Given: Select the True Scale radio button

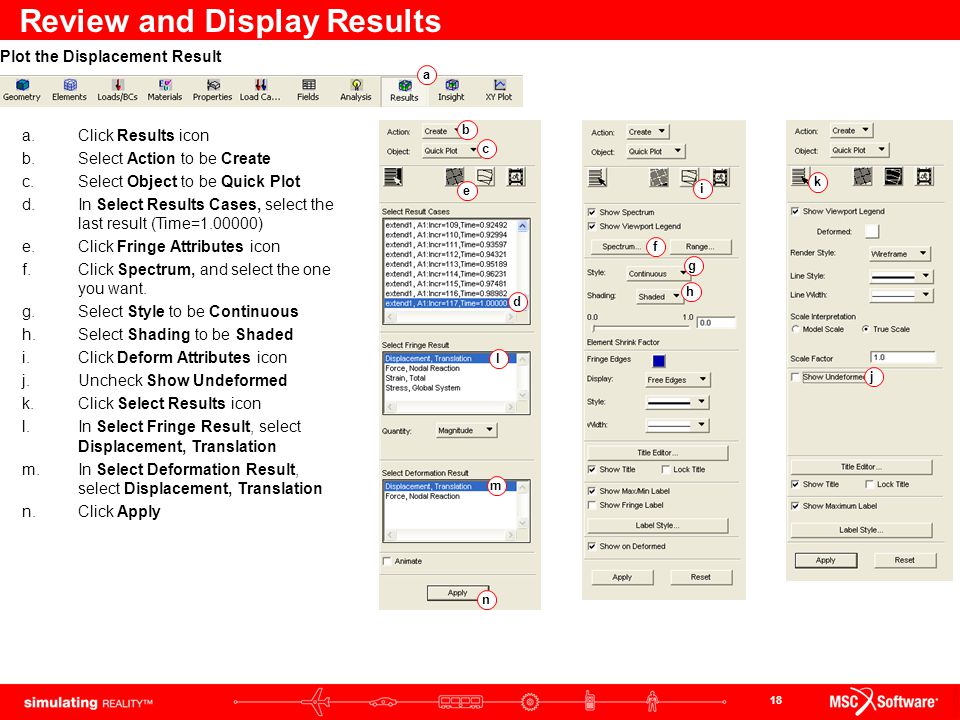Looking at the screenshot, I should (866, 329).
